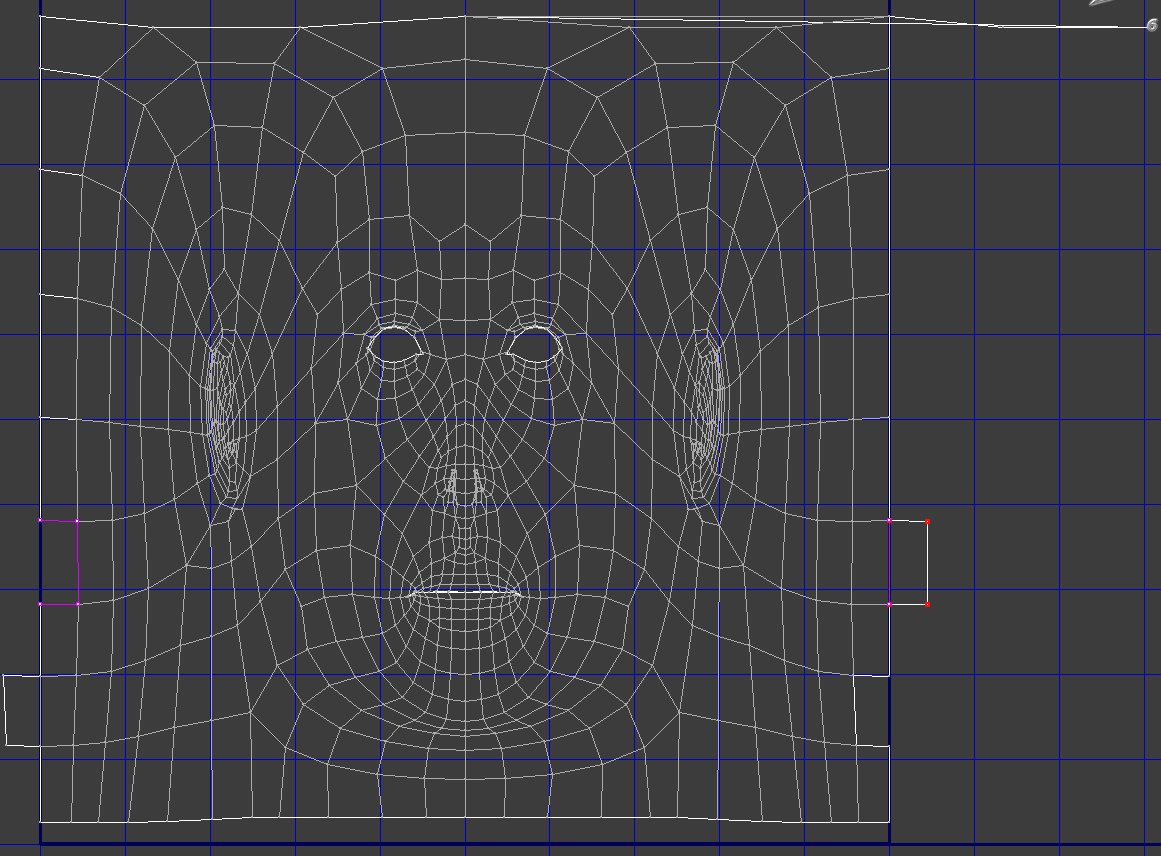Click the dense right ear mesh
This screenshot has height=856, width=1161.
pos(709,410)
